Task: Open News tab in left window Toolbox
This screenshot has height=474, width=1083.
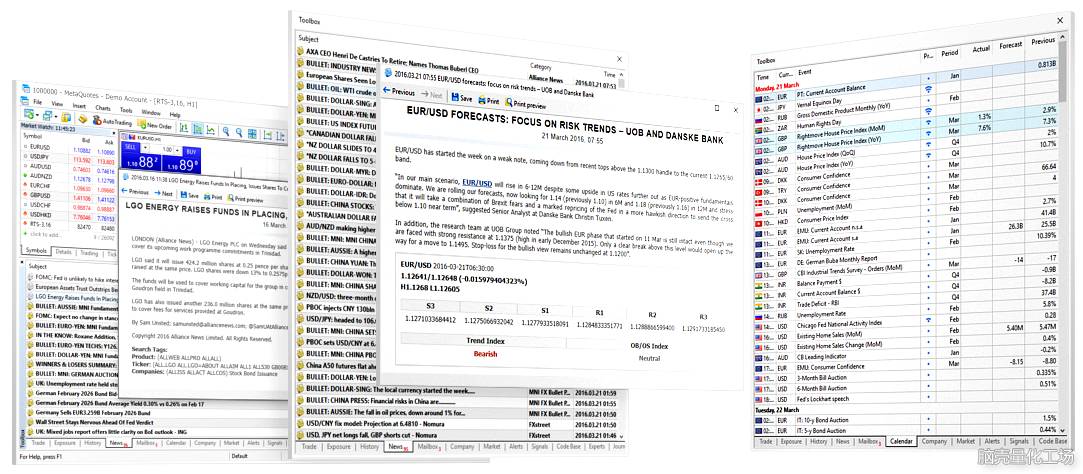Action: pos(117,442)
